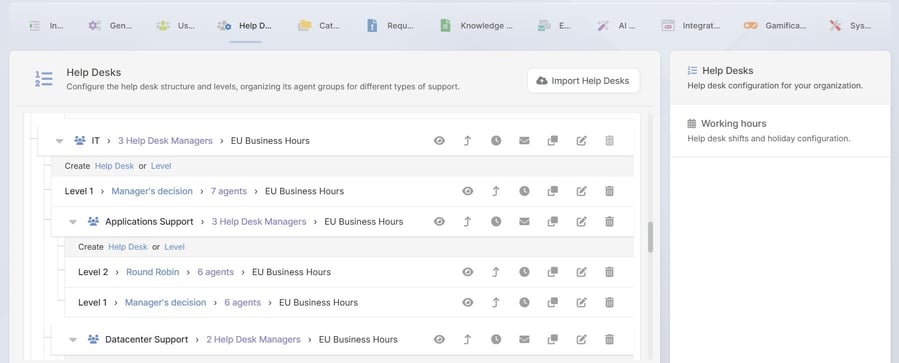Toggle the eye icon for Level 1 with 7 agents
This screenshot has width=899, height=363.
[x=468, y=191]
